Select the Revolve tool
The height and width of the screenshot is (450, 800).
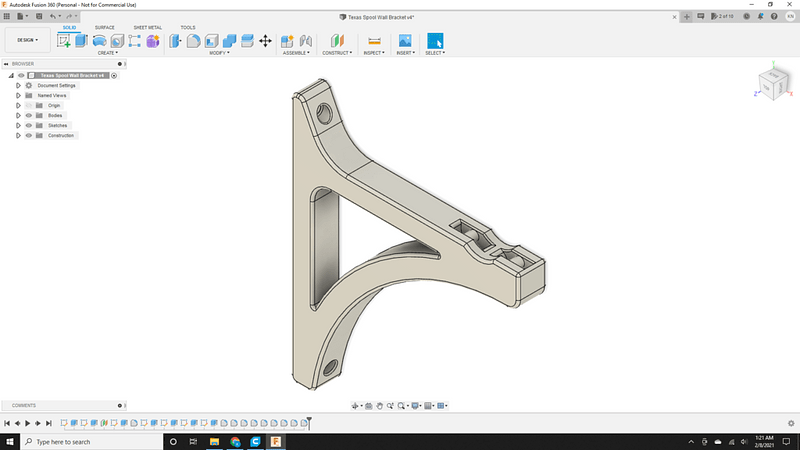[x=99, y=41]
